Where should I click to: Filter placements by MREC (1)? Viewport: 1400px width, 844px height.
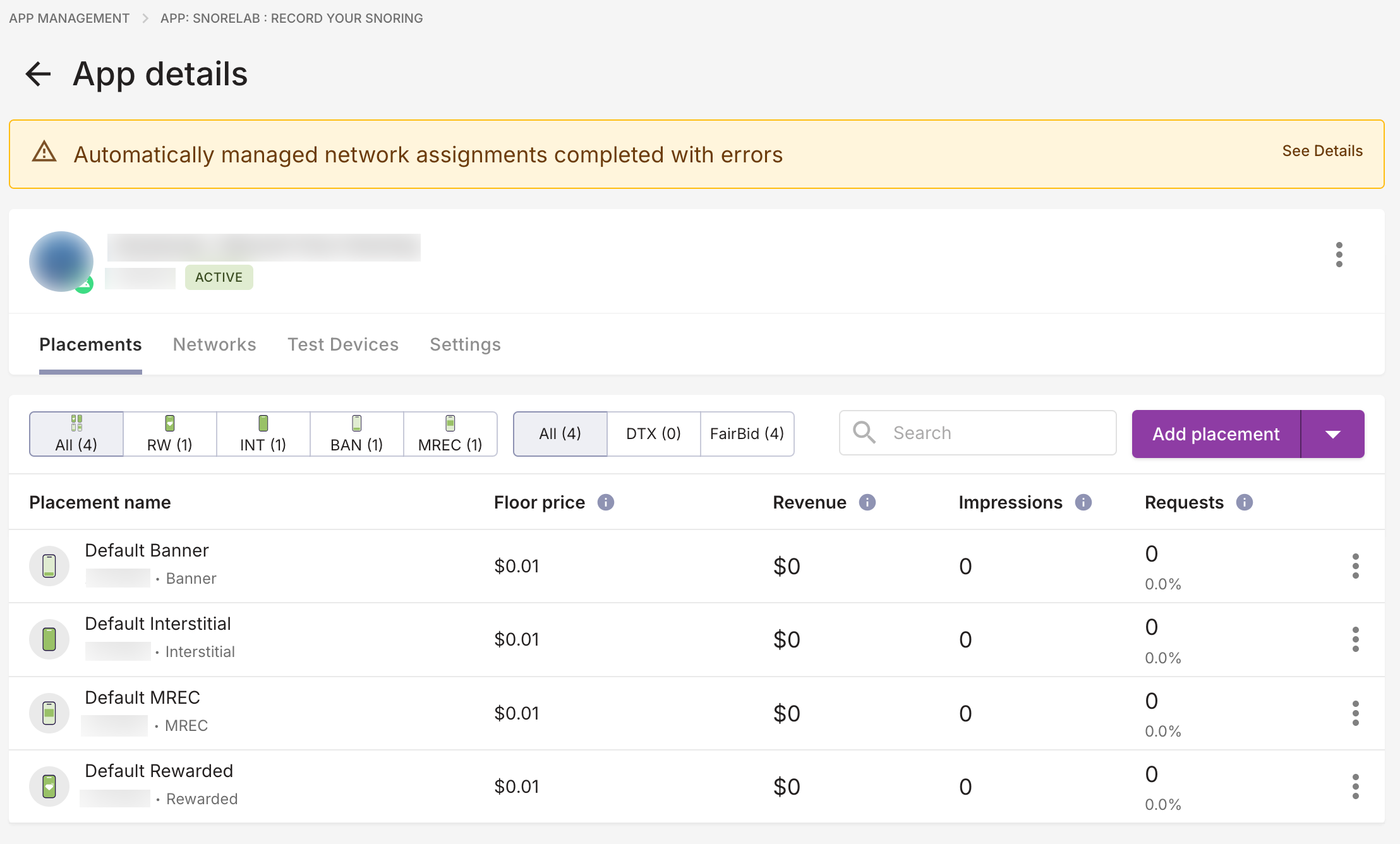point(450,434)
